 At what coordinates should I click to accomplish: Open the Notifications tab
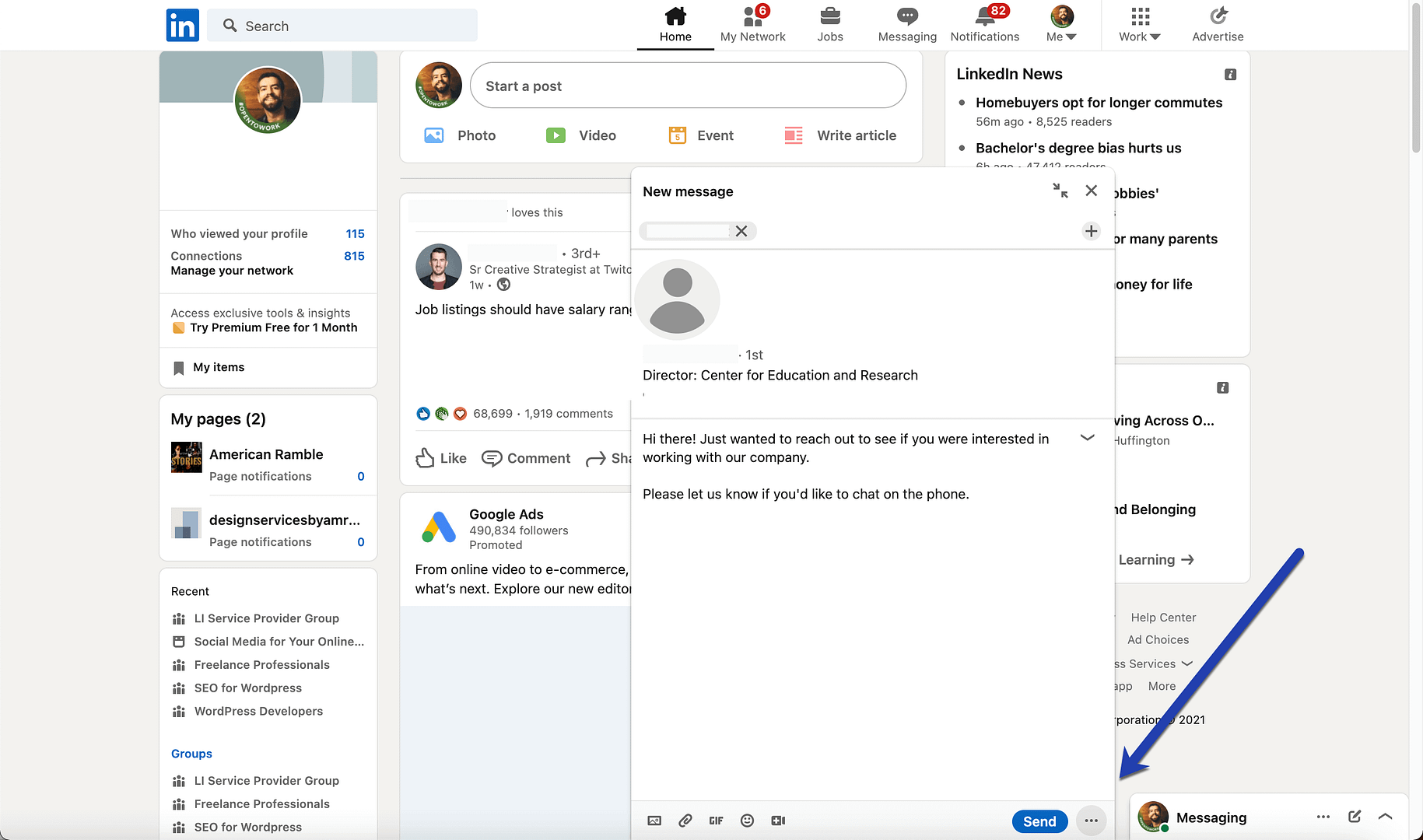click(985, 25)
